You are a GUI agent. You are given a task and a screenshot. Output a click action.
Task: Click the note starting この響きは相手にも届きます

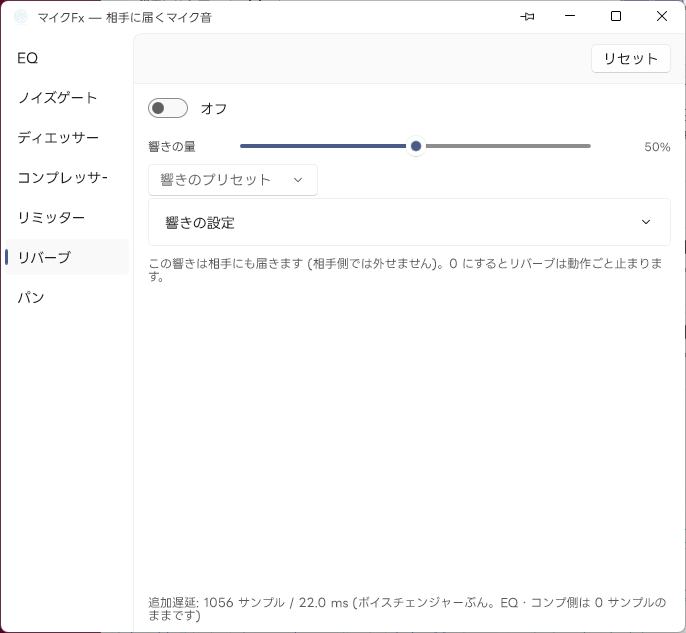405,270
